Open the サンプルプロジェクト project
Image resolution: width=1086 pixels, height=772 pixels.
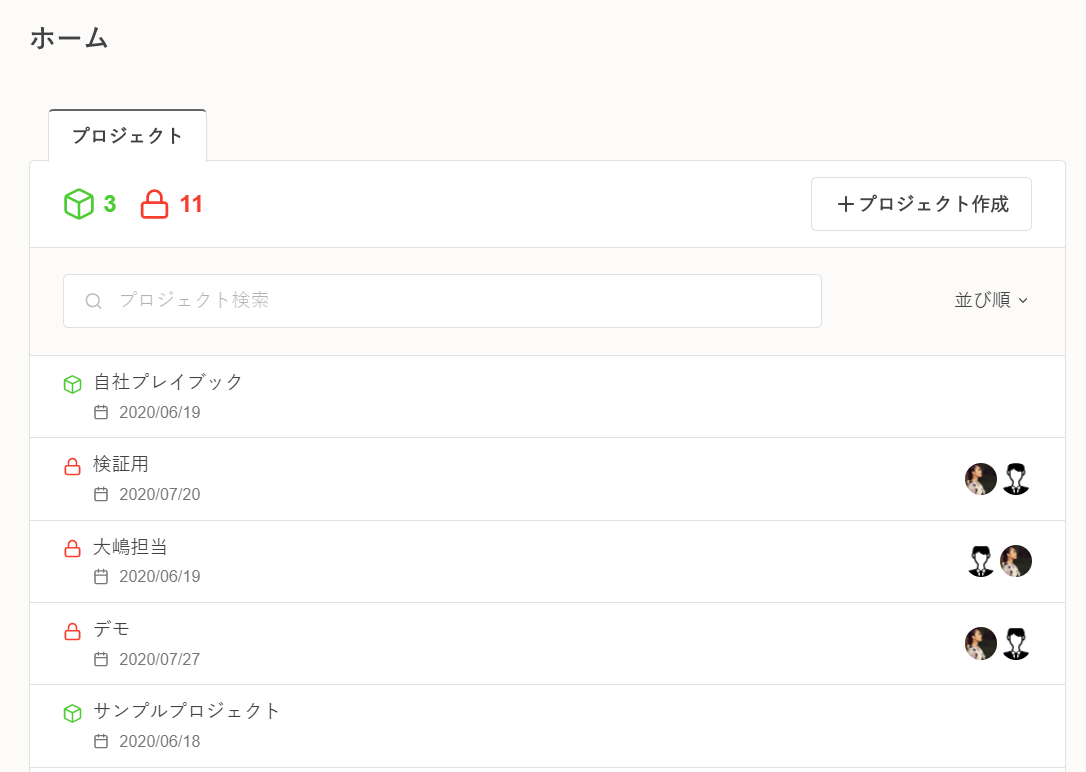click(187, 711)
